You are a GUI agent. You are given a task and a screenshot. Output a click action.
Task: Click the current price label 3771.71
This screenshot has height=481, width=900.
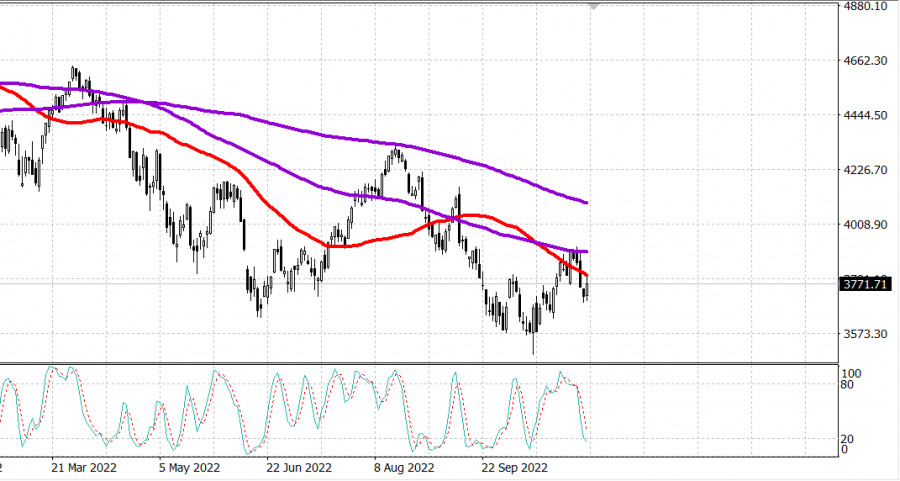(x=866, y=285)
